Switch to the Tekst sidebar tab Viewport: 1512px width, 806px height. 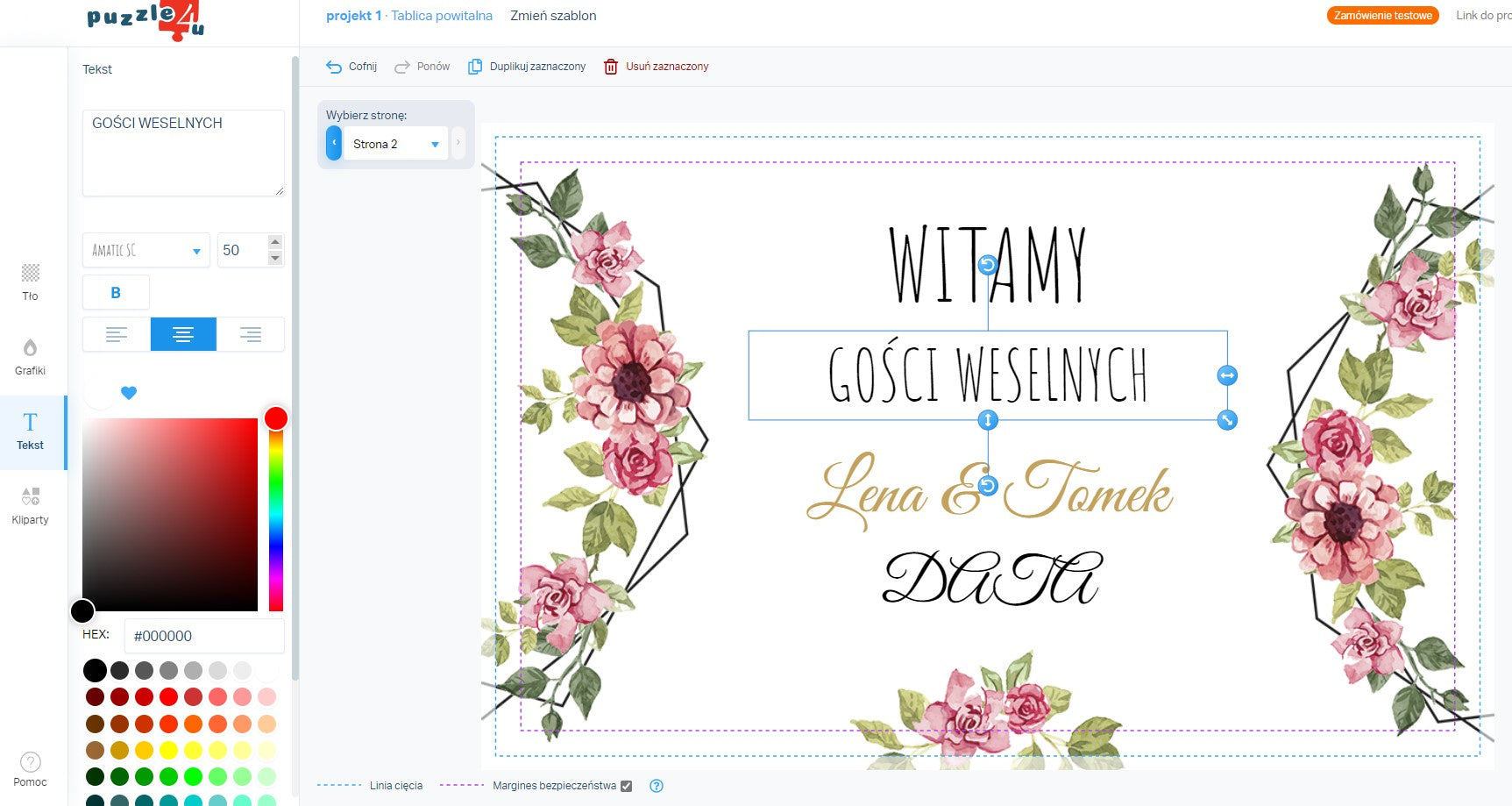(x=30, y=431)
